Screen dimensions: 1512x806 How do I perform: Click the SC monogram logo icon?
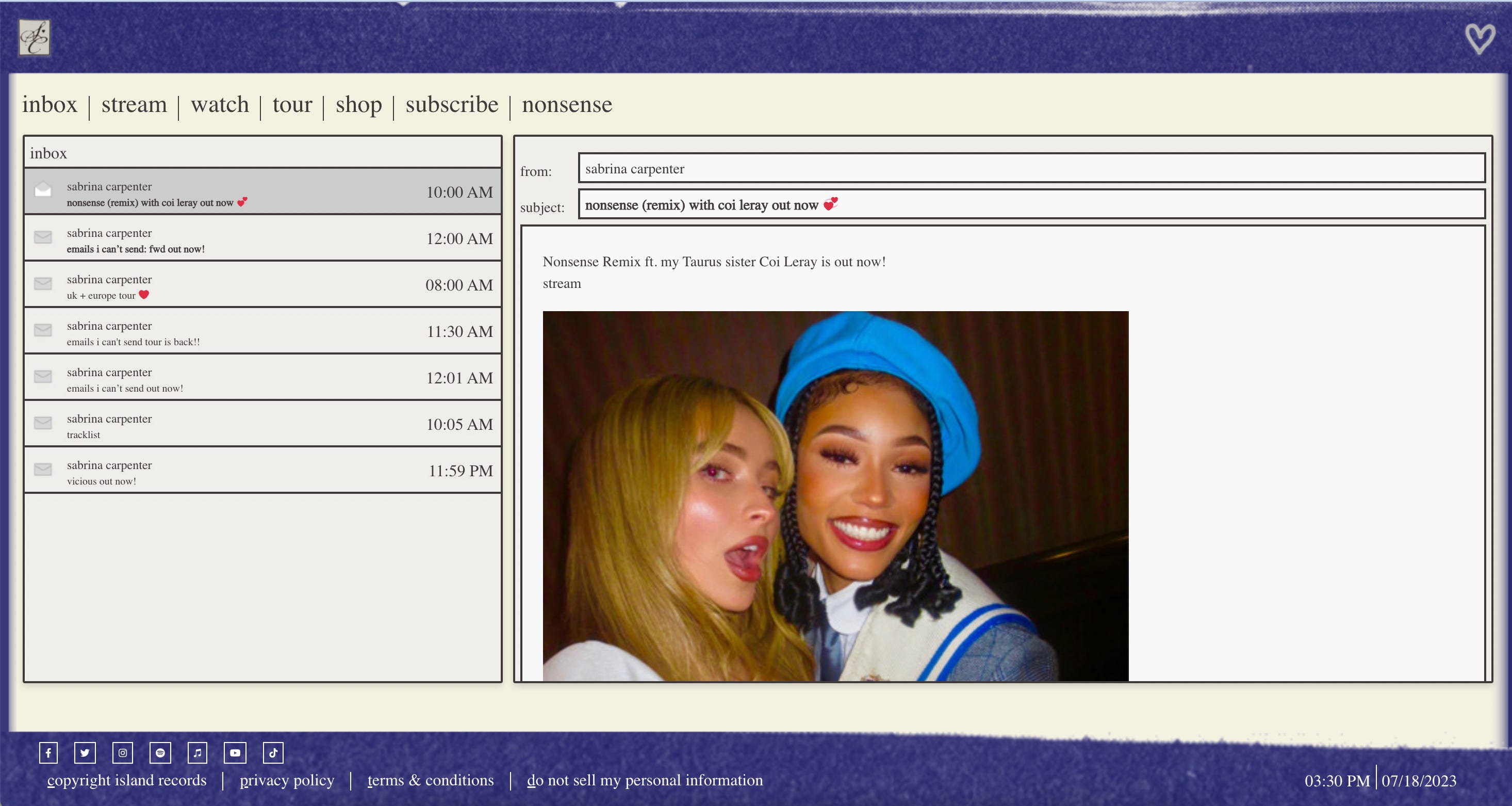[34, 38]
